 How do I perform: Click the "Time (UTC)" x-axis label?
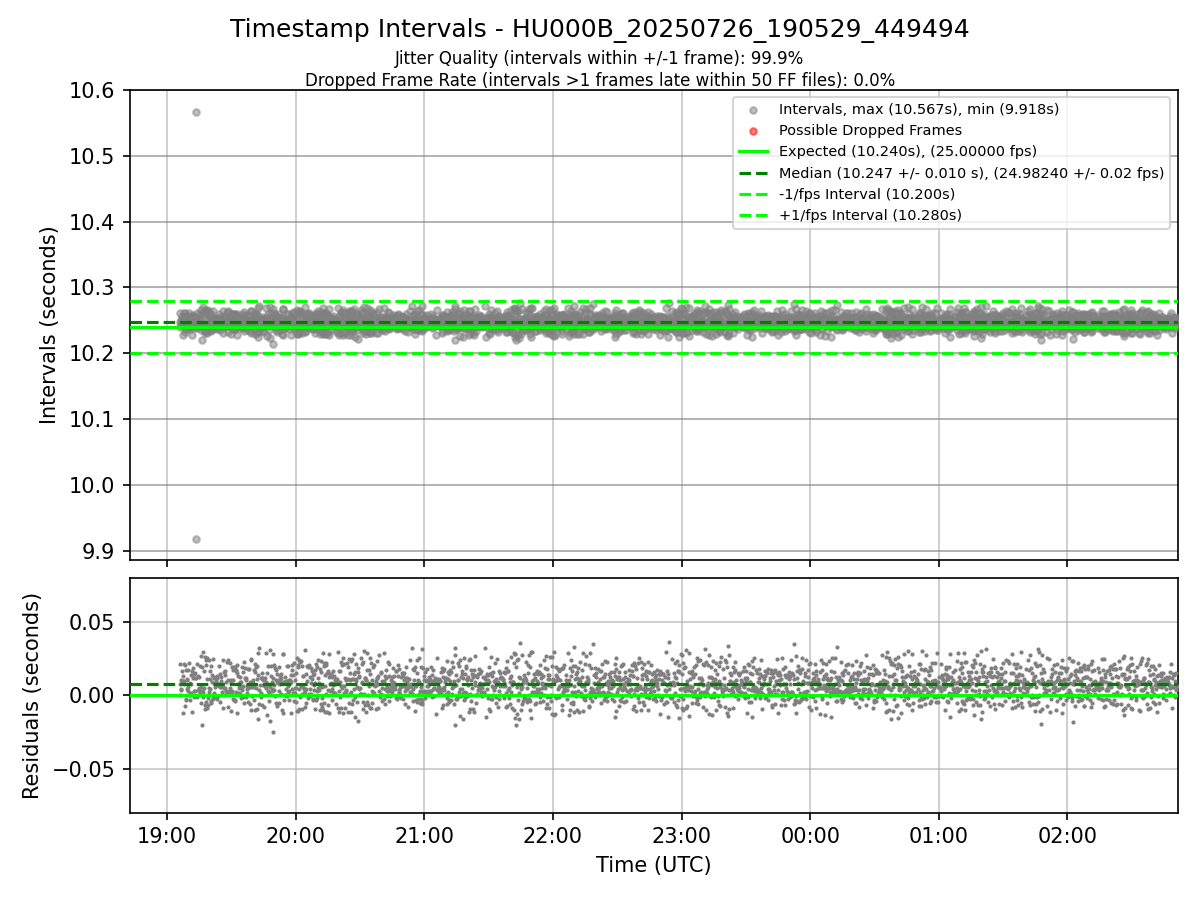point(653,865)
